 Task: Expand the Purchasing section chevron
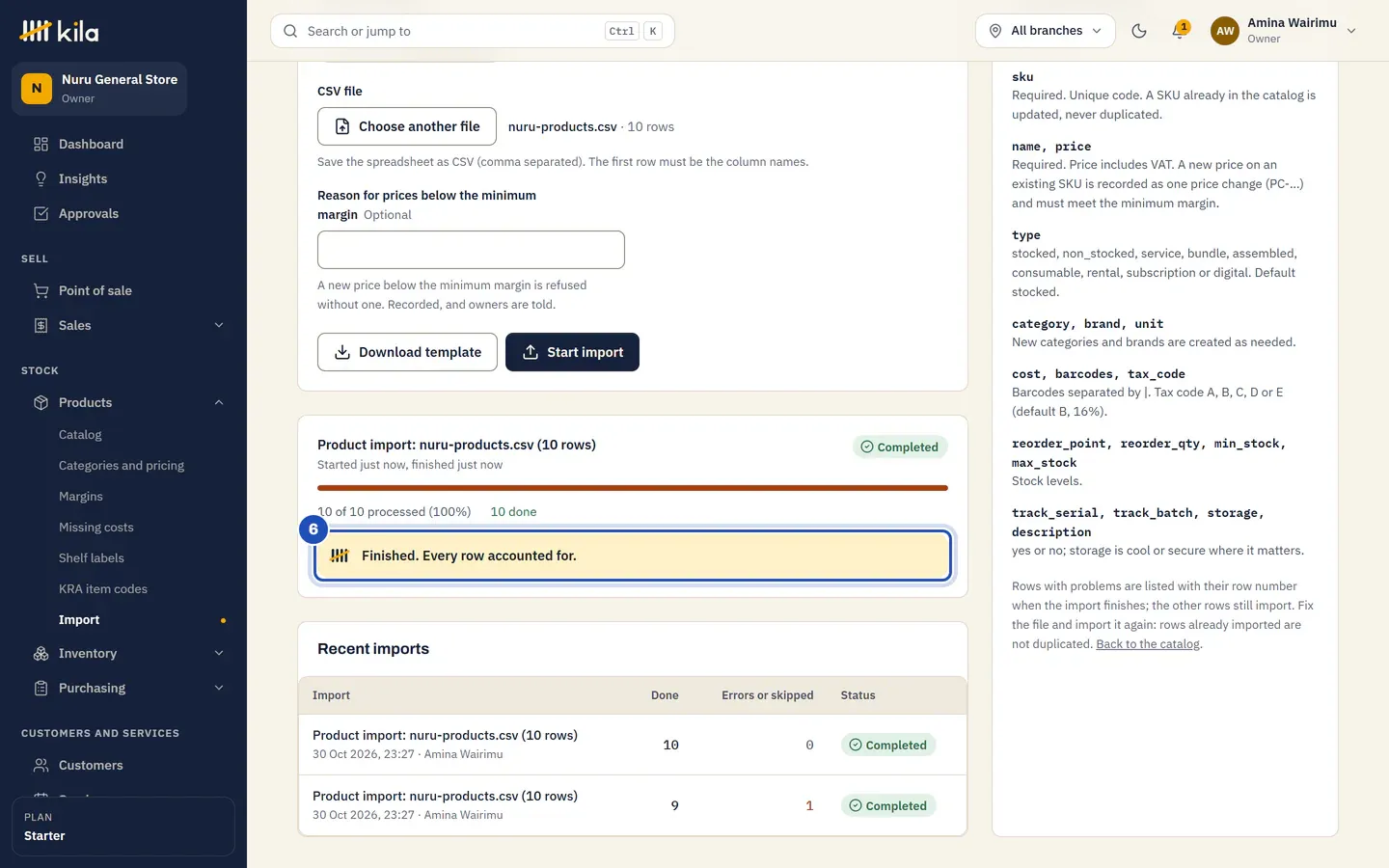(219, 688)
